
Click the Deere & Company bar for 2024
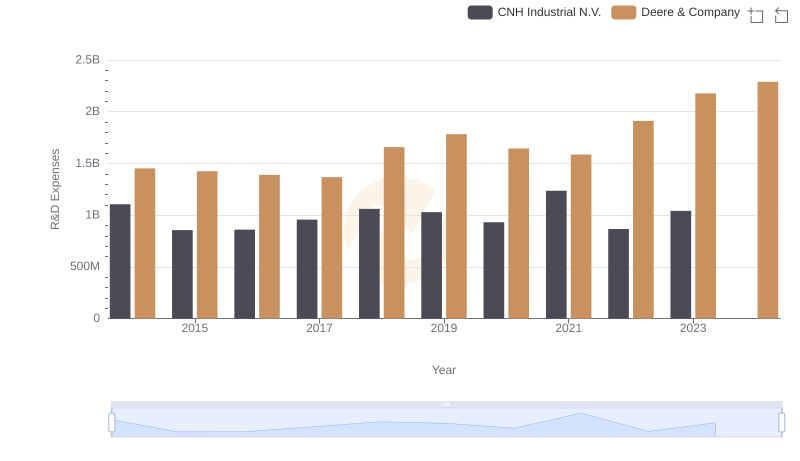click(768, 200)
